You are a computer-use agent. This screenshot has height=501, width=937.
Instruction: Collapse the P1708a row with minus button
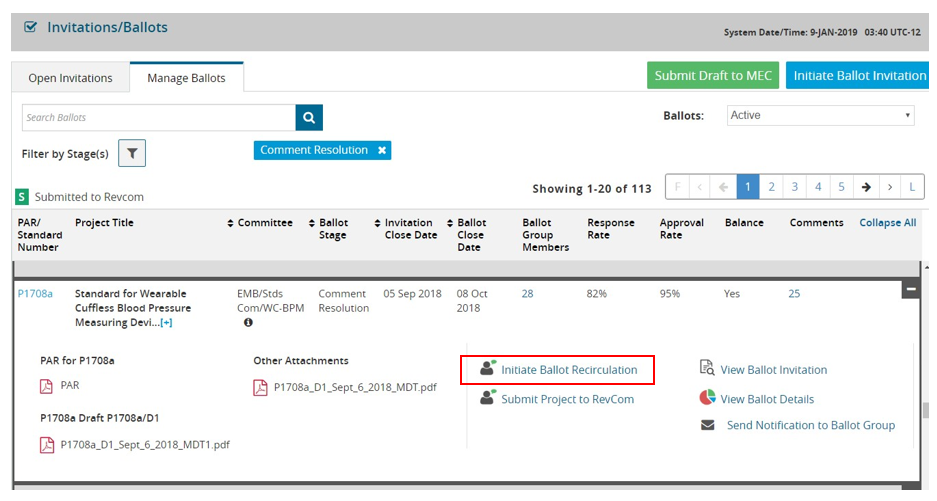pos(911,290)
